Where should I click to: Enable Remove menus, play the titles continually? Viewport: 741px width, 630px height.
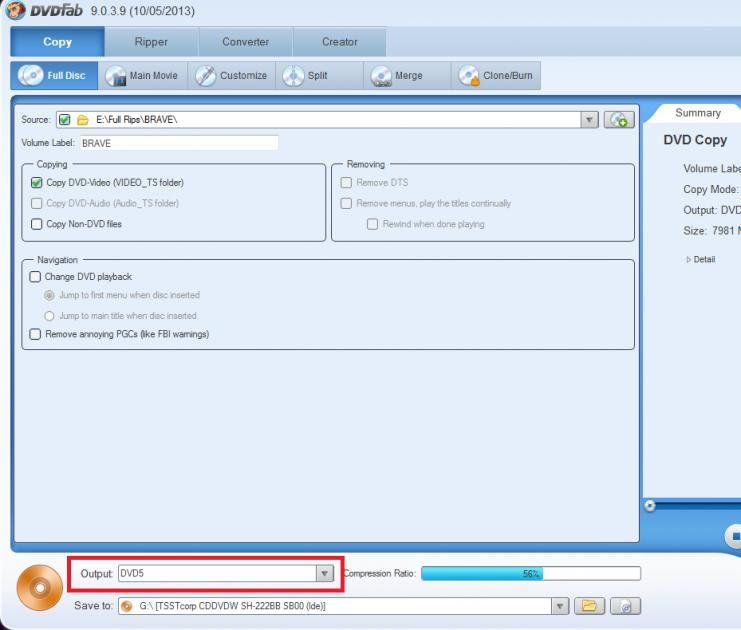(x=346, y=203)
